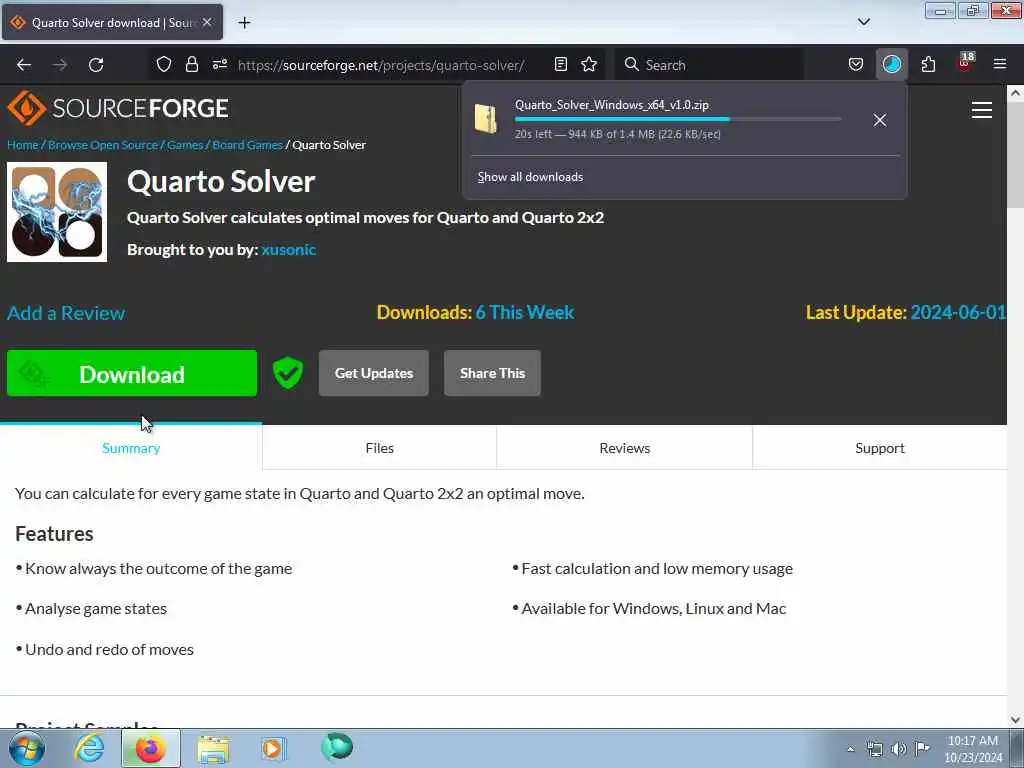Open the Pocket save icon
Screen dimensions: 1024x768
856,64
